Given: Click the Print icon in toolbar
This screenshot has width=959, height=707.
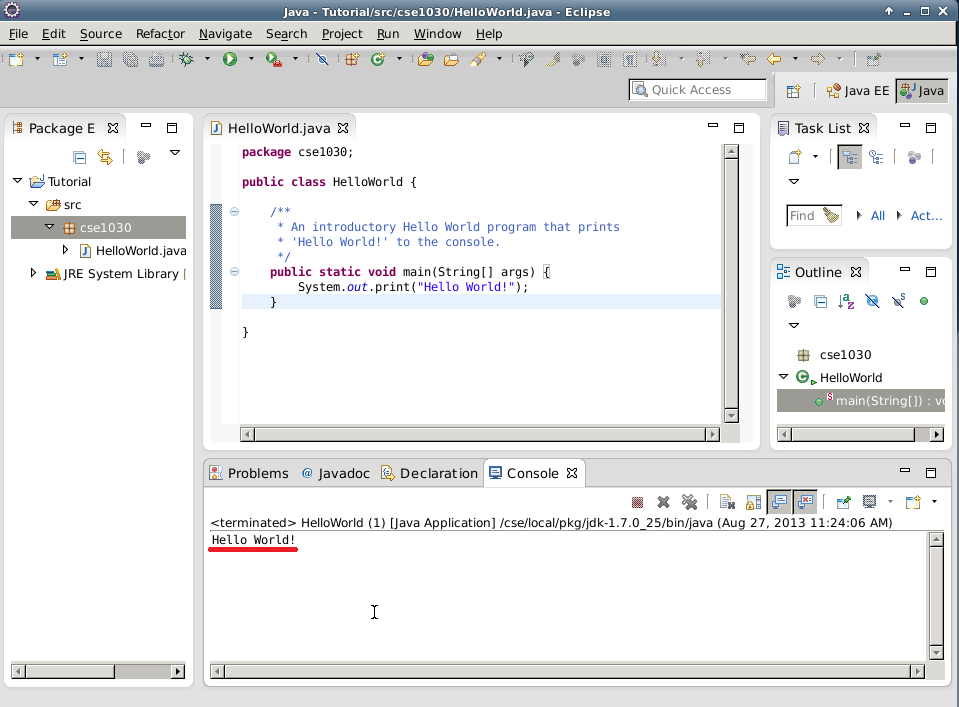Looking at the screenshot, I should pyautogui.click(x=156, y=59).
